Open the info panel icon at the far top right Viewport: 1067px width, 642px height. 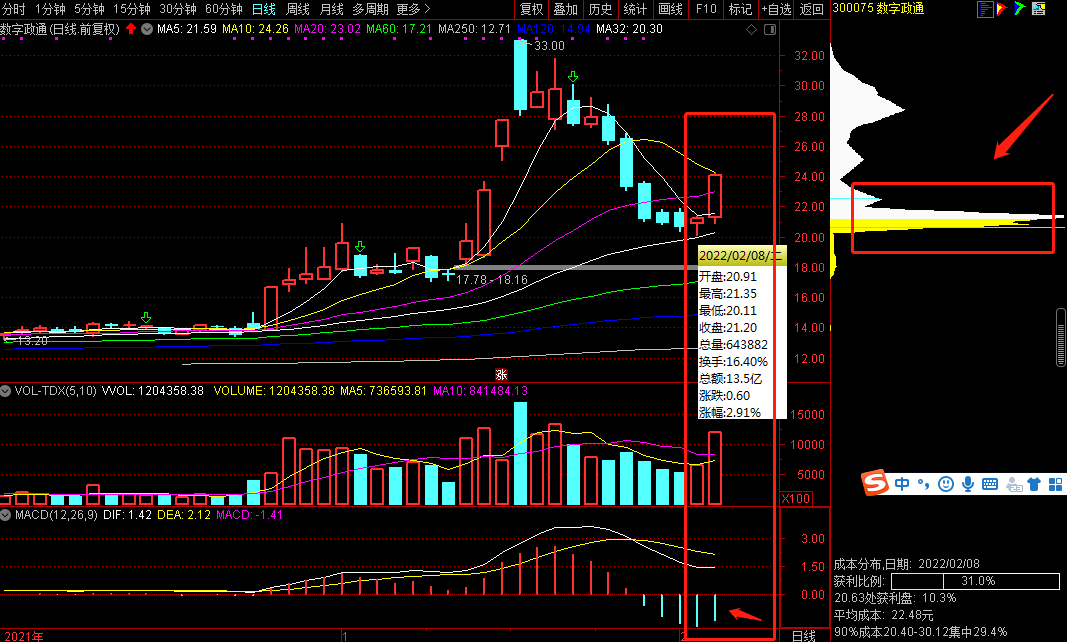[1038, 9]
